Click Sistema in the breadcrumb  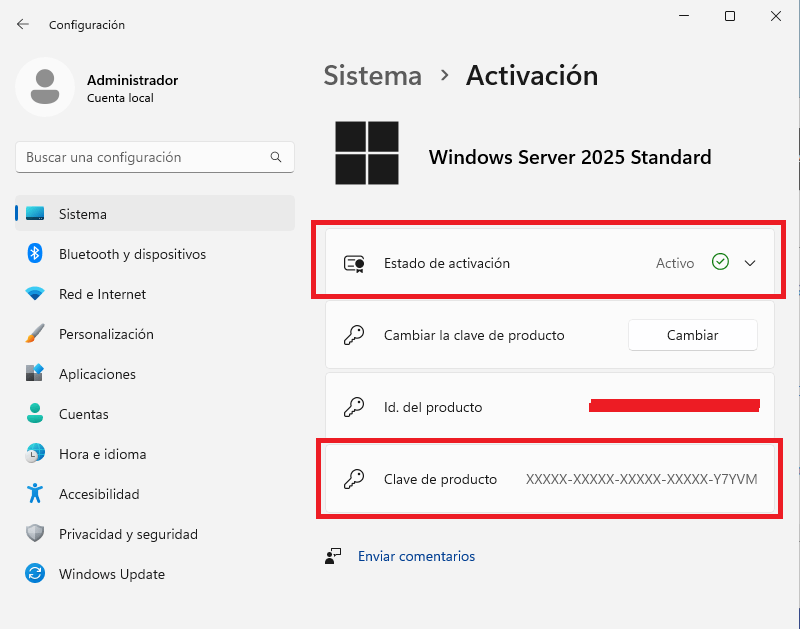(373, 76)
